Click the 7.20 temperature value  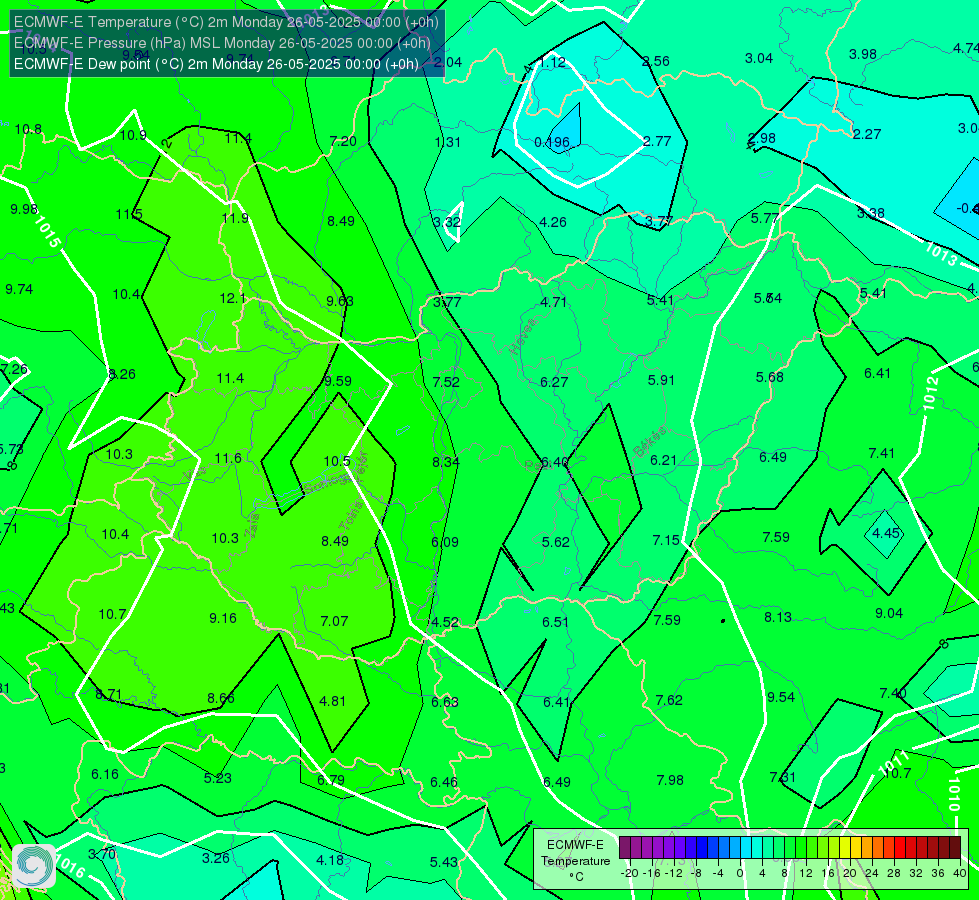pyautogui.click(x=343, y=142)
